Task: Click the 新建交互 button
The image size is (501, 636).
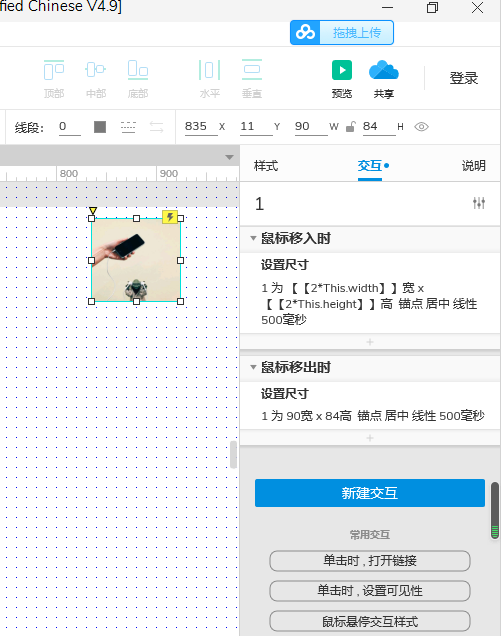Action: tap(370, 493)
